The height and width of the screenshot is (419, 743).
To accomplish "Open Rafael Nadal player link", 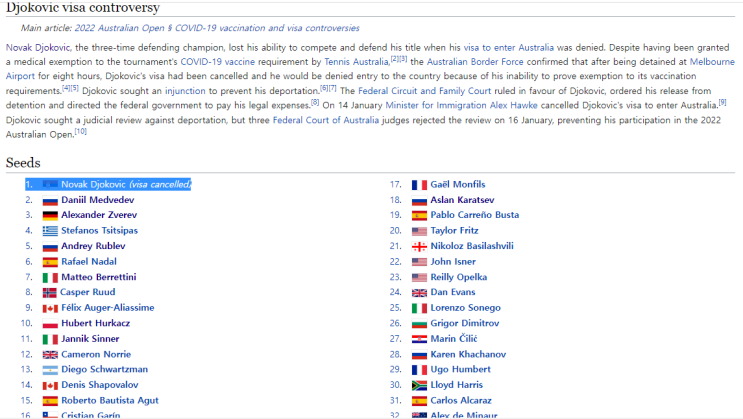I will [89, 262].
